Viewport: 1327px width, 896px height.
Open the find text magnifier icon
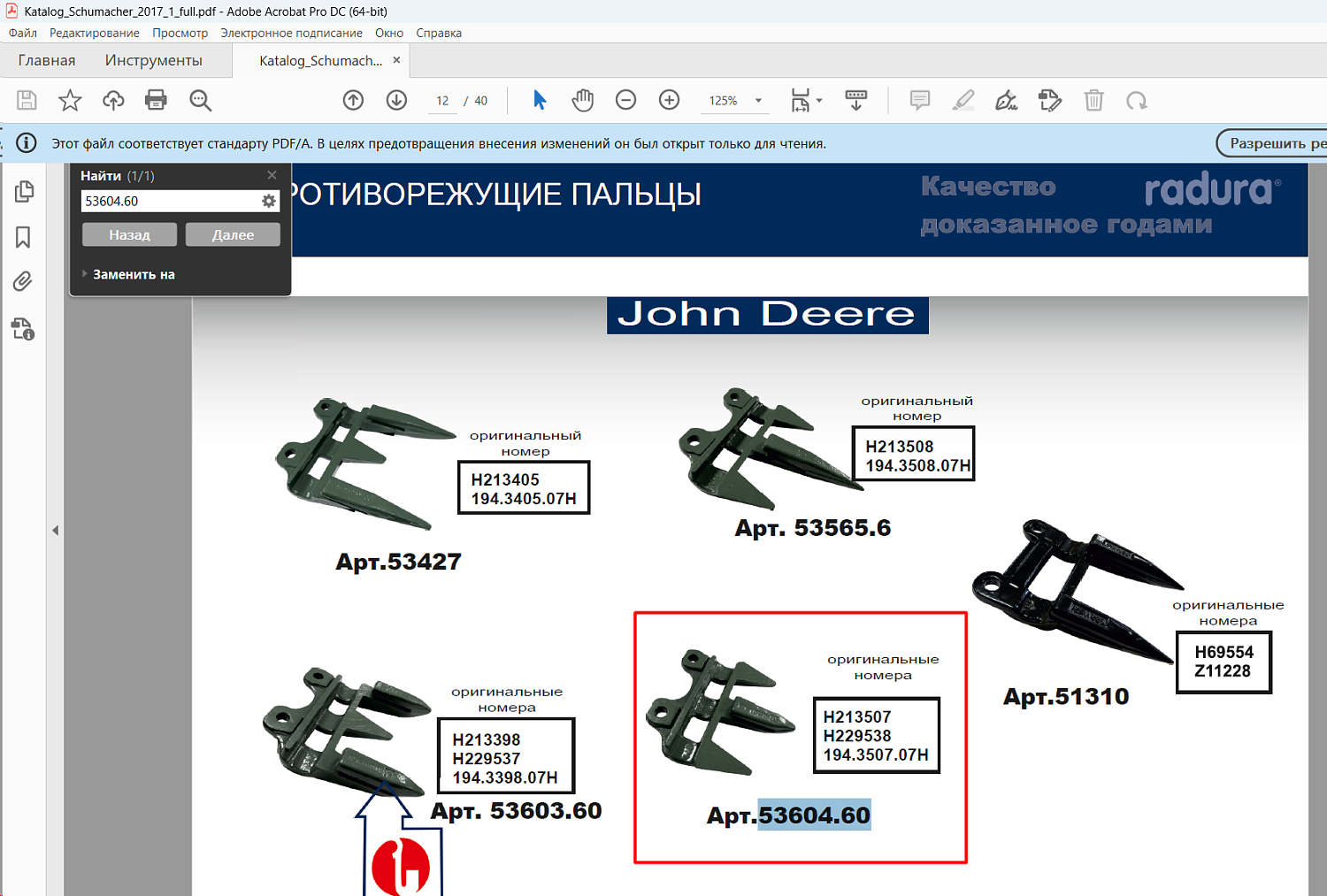pos(200,100)
